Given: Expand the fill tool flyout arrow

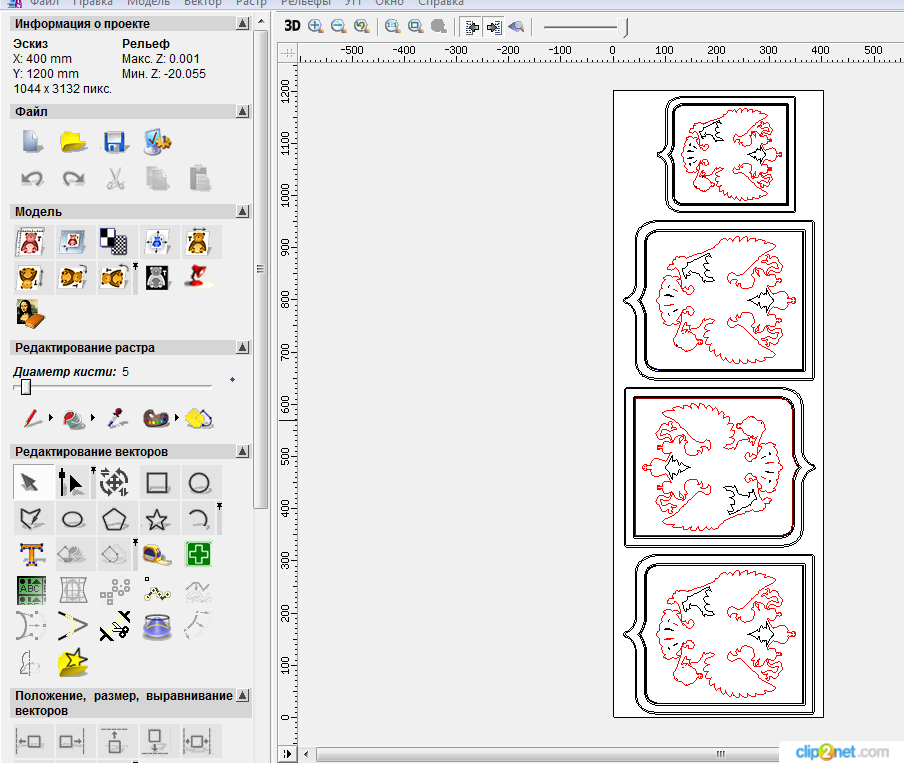Looking at the screenshot, I should pyautogui.click(x=93, y=417).
